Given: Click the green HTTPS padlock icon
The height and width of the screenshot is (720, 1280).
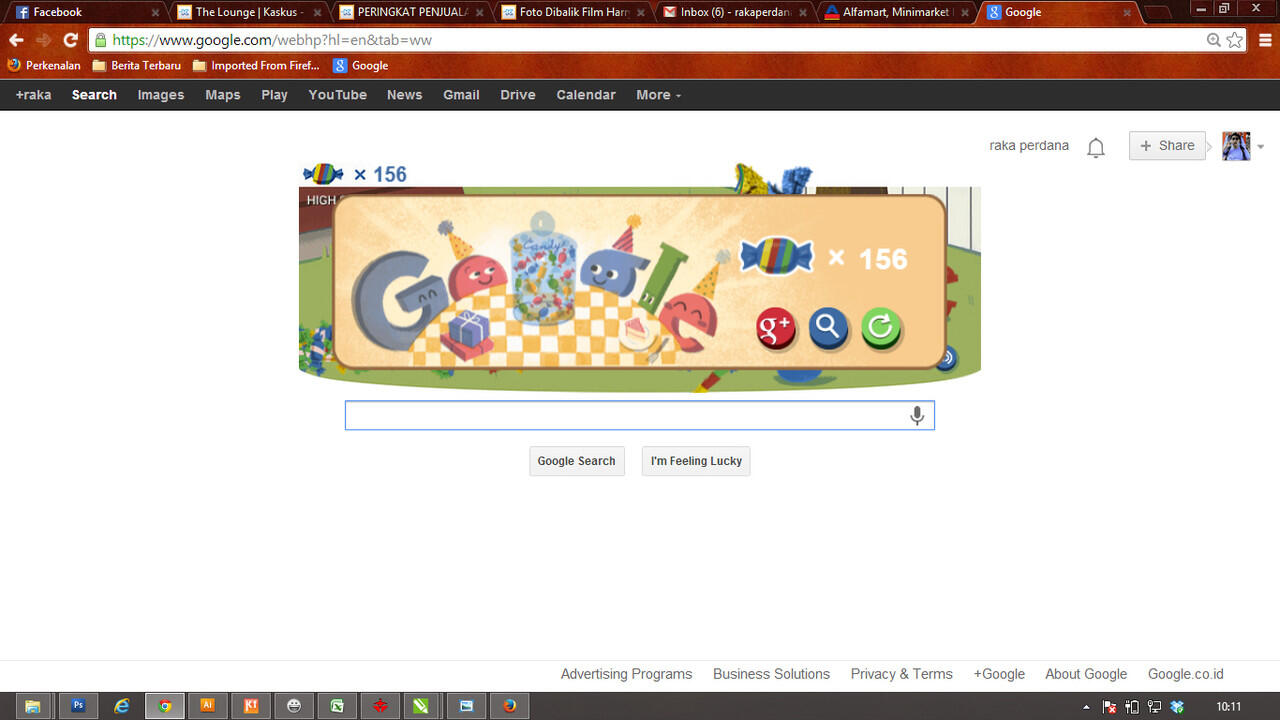Looking at the screenshot, I should [100, 40].
